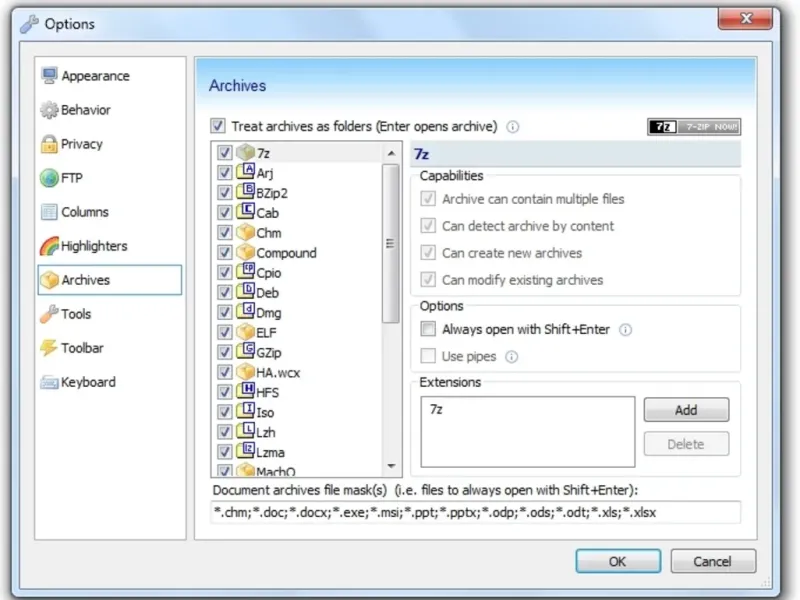Screen dimensions: 800x600
Task: Click the archive list scrollbar thumb
Action: (391, 243)
